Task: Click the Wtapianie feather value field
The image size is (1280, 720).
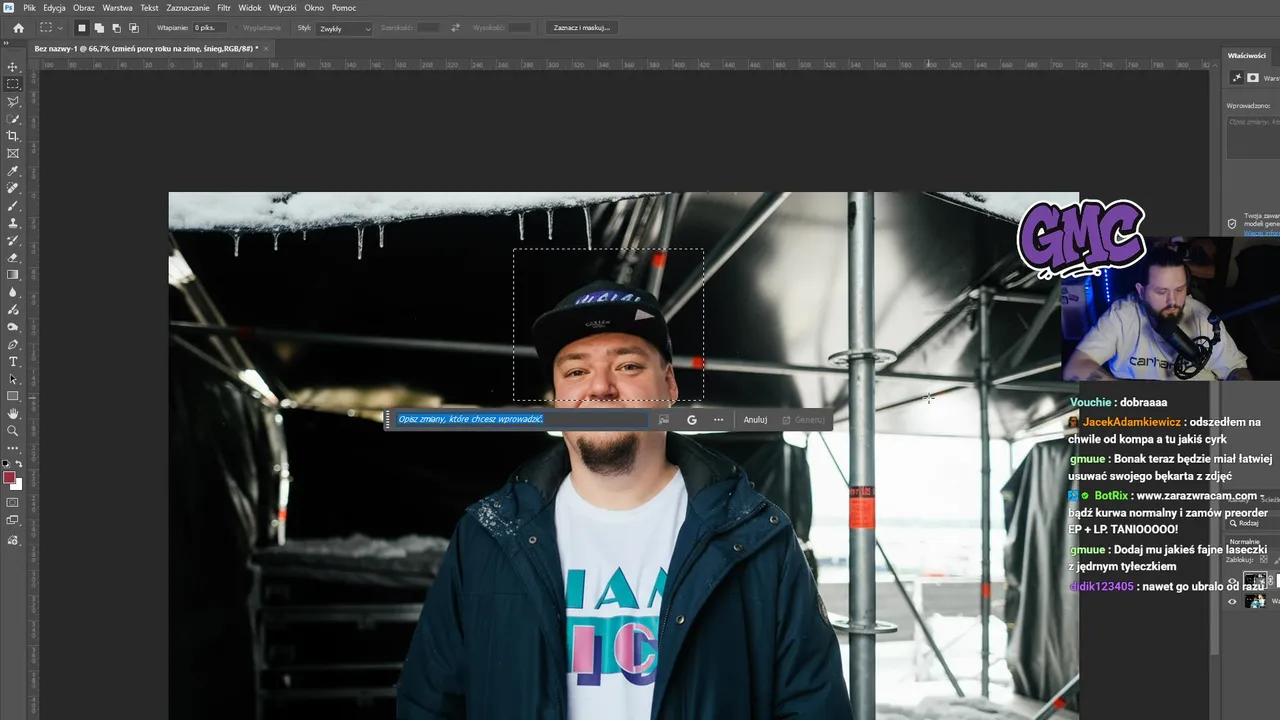Action: point(210,28)
